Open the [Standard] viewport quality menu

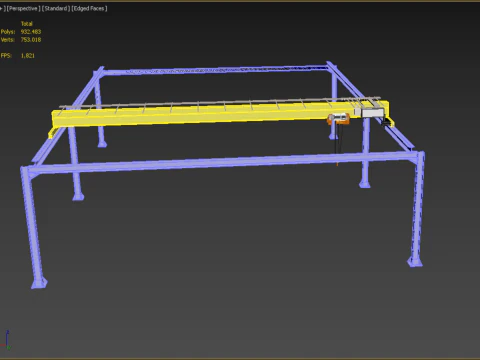pos(56,8)
